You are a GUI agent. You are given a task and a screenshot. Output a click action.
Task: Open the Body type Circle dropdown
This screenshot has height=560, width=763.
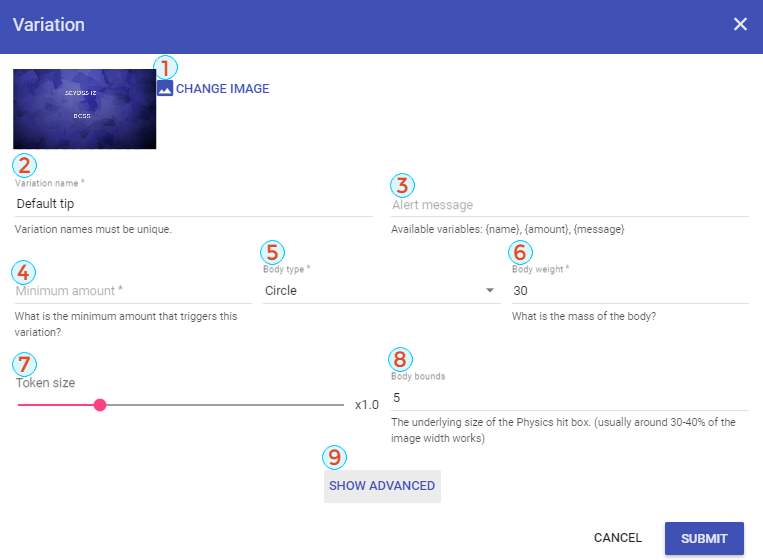pos(382,290)
